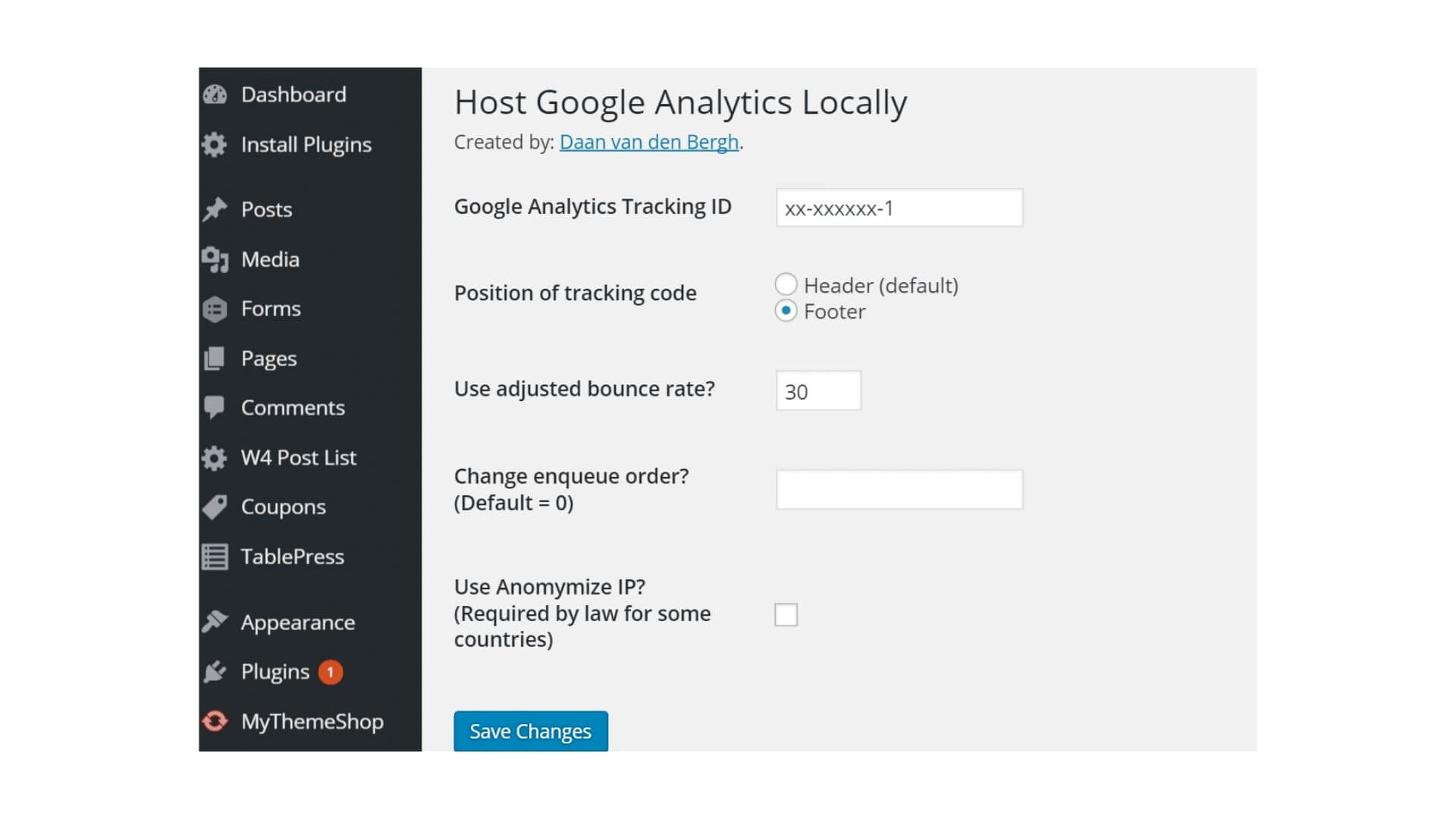Click the 'Google Analytics Tracking ID' label
The image size is (1456, 819).
(593, 207)
